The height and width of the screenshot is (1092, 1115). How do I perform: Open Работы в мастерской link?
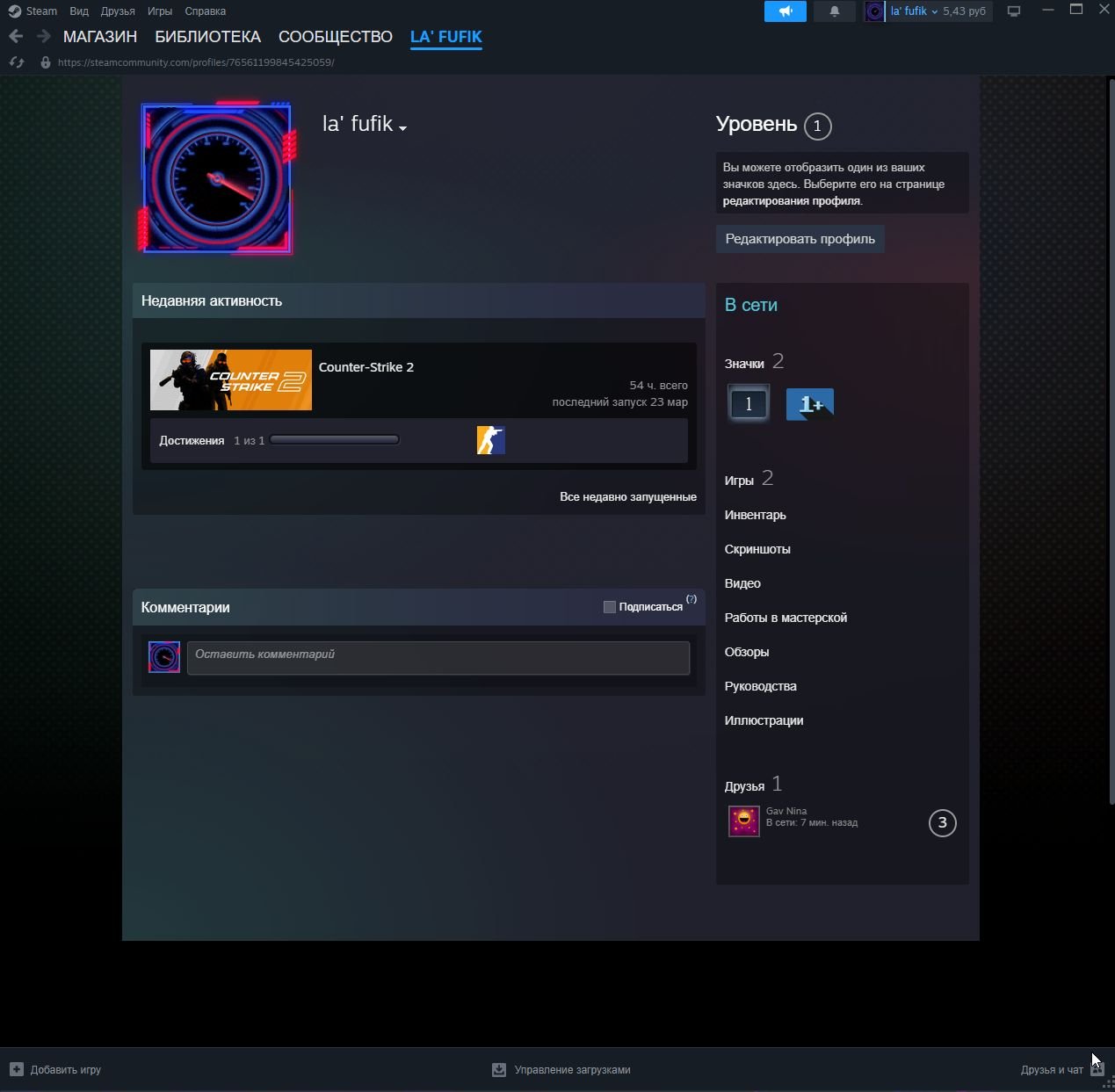tap(786, 618)
